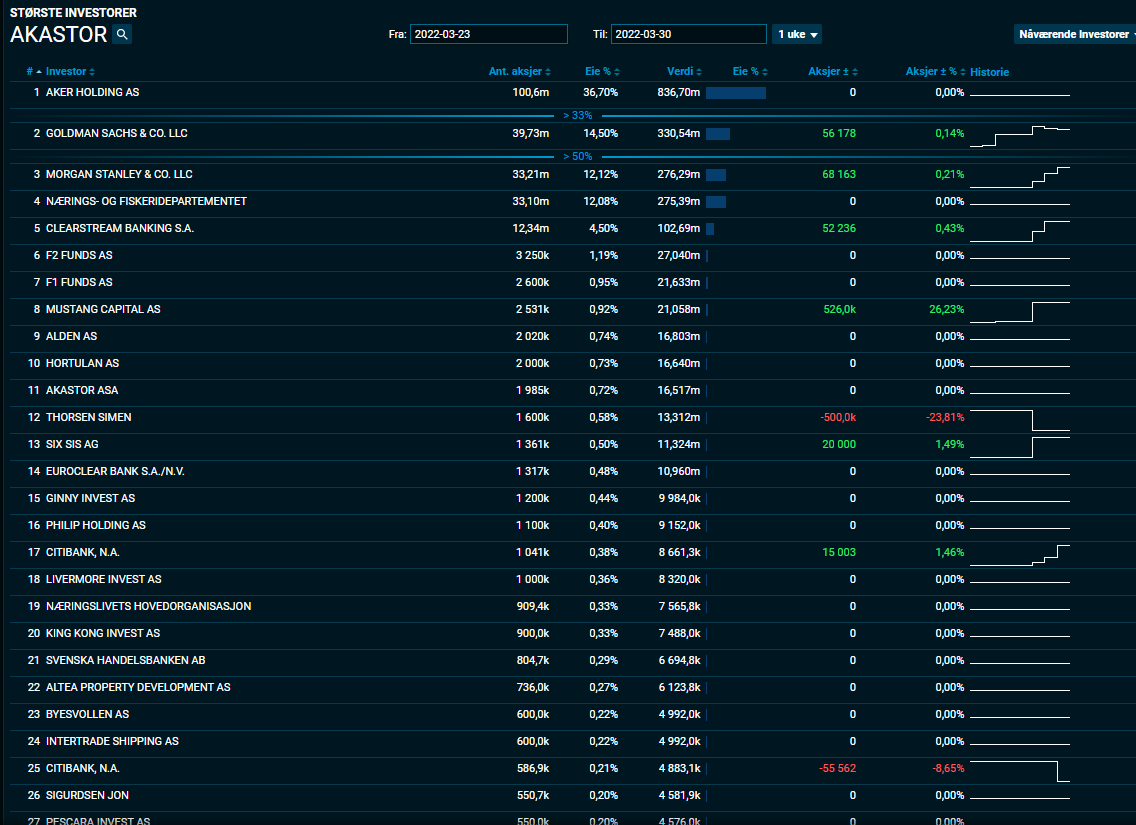The width and height of the screenshot is (1136, 825).
Task: Click Mustang Capital history sparkline
Action: [1019, 312]
